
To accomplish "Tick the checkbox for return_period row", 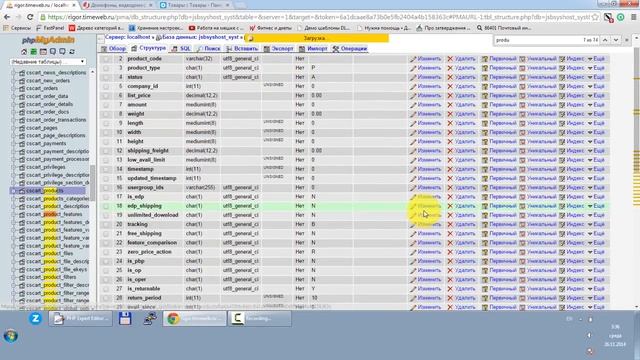I will [x=106, y=298].
